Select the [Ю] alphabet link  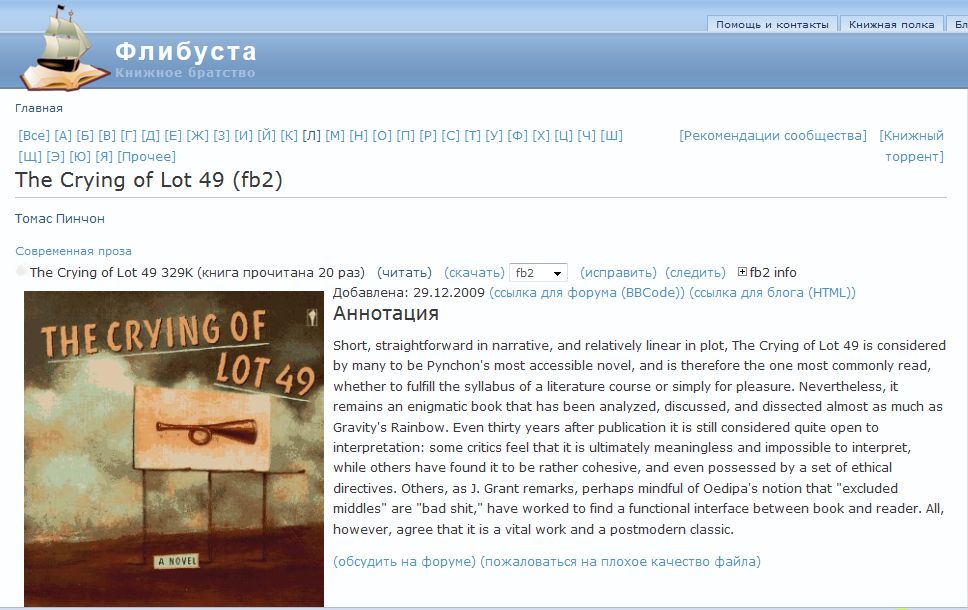[80, 156]
